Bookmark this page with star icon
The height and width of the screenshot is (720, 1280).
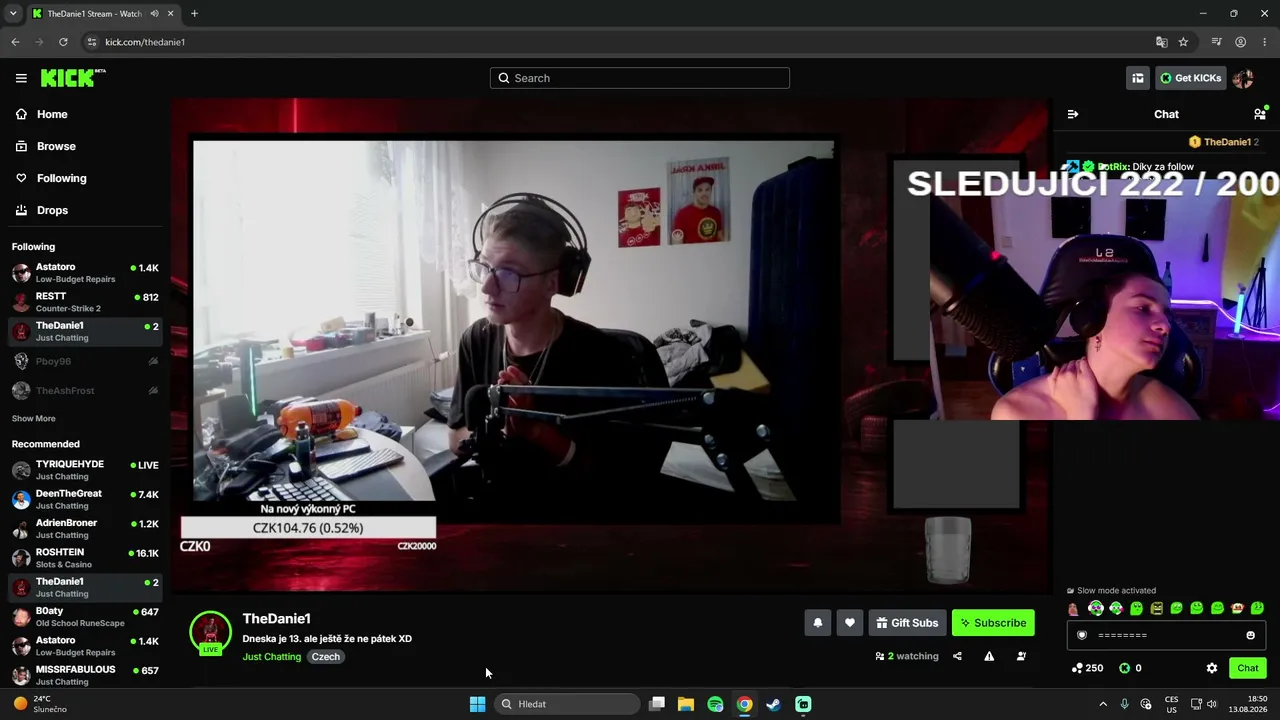tap(1183, 42)
